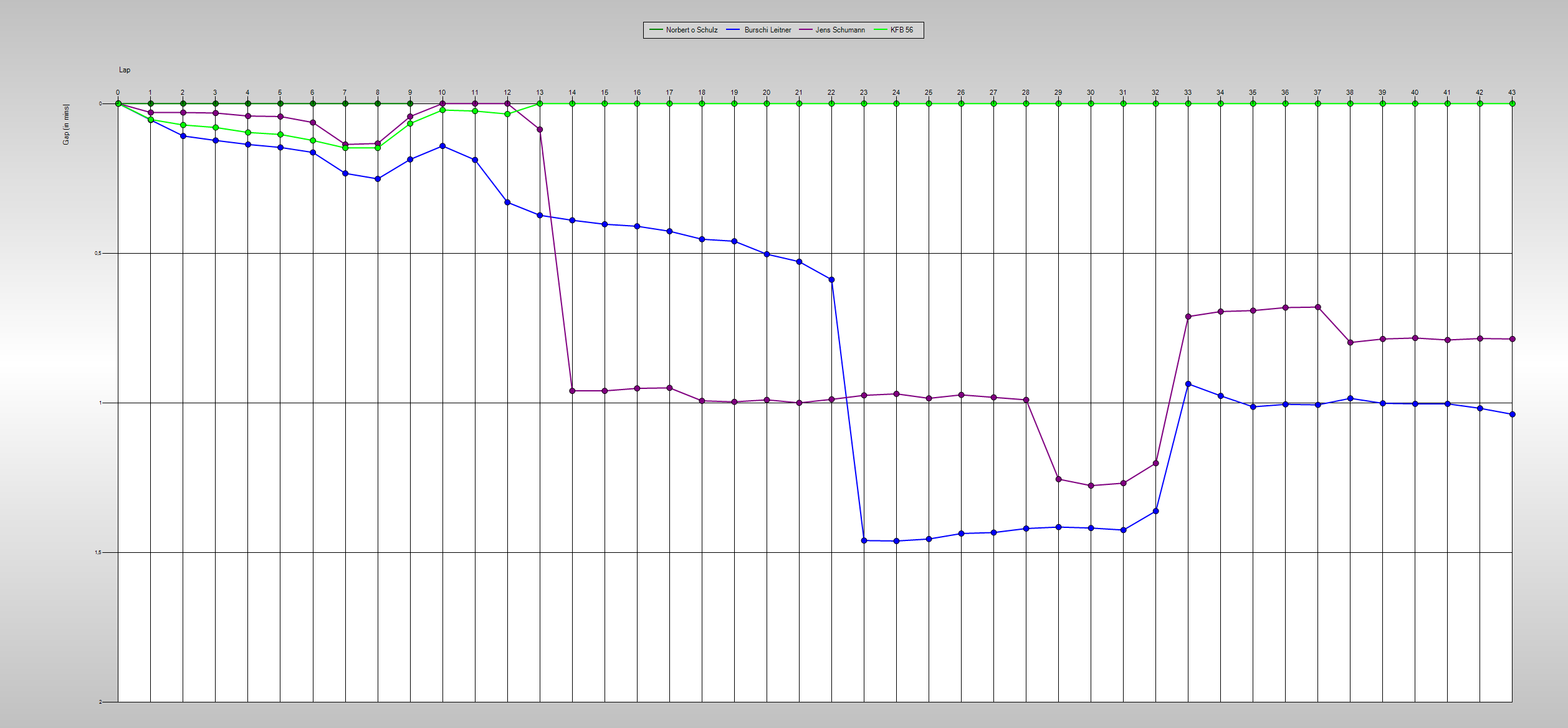The height and width of the screenshot is (728, 1568).
Task: Select light green KFB 56 point at lap 7
Action: [x=345, y=148]
